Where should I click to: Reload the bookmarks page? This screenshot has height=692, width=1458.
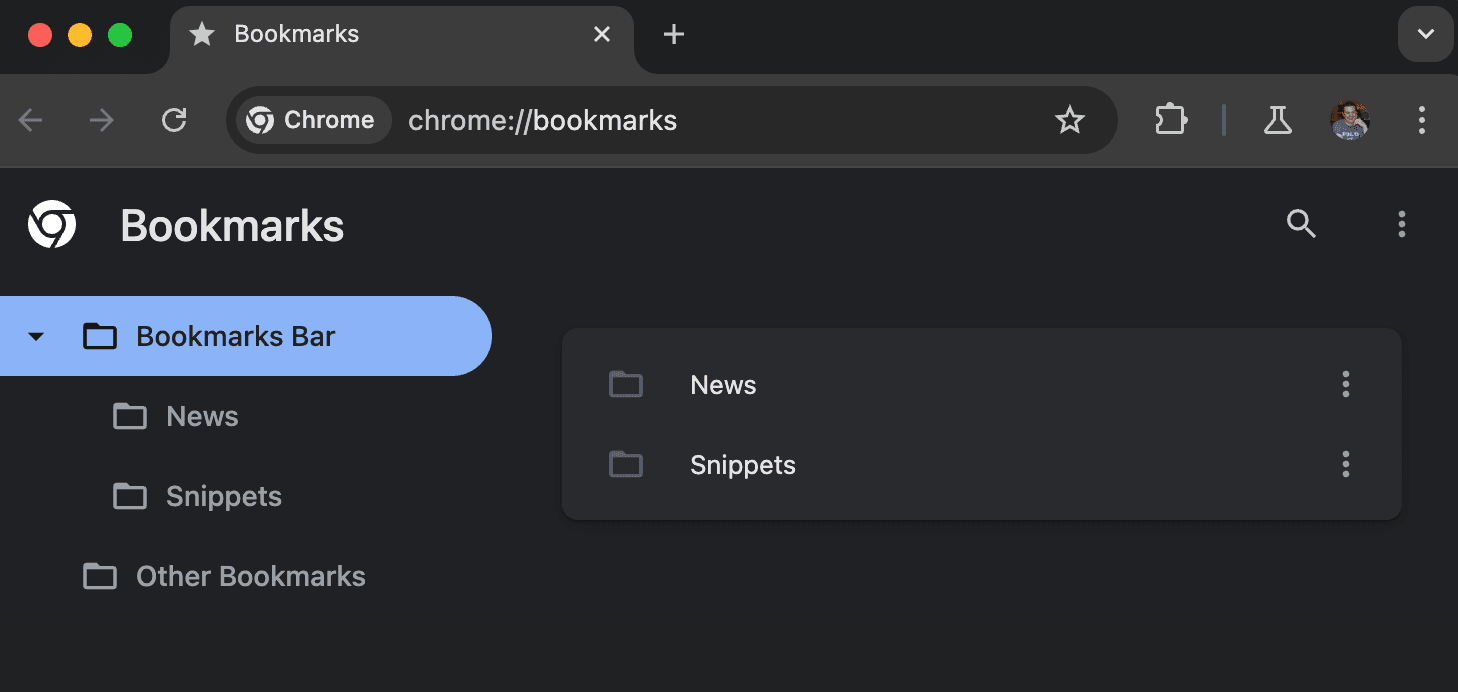point(174,119)
